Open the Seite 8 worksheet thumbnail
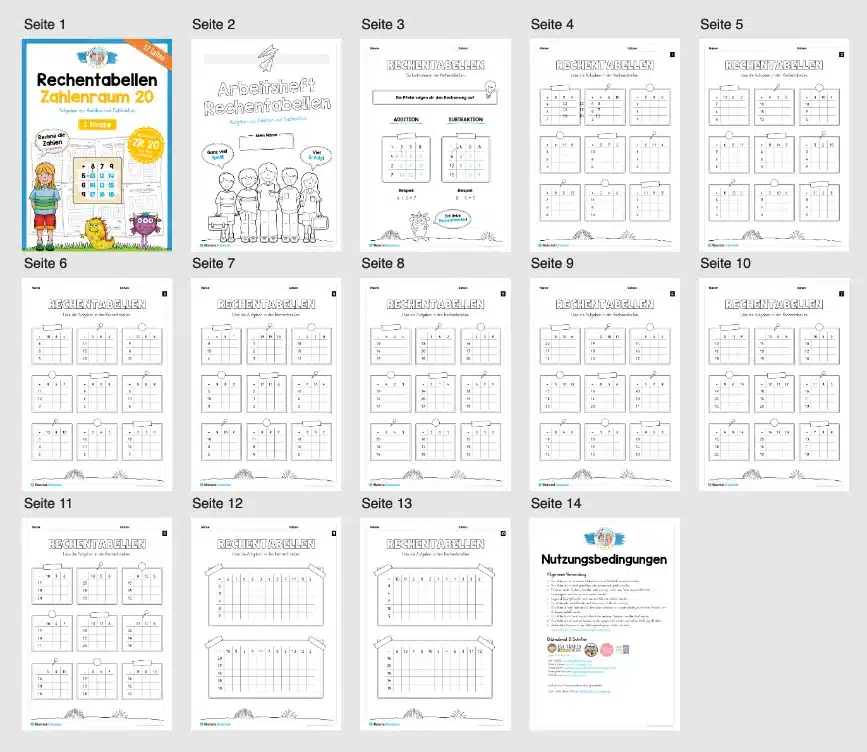 436,385
